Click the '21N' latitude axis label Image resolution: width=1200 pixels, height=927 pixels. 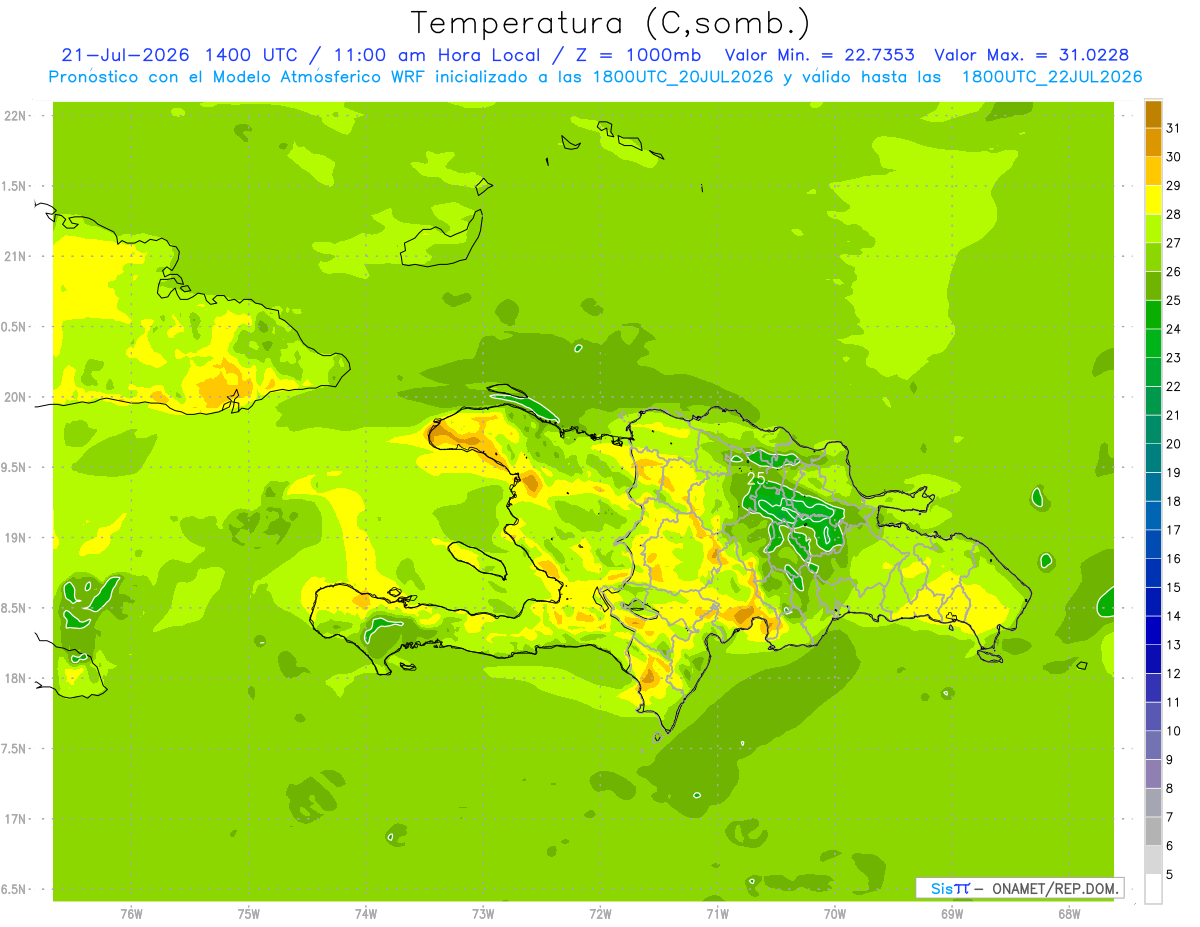point(15,256)
